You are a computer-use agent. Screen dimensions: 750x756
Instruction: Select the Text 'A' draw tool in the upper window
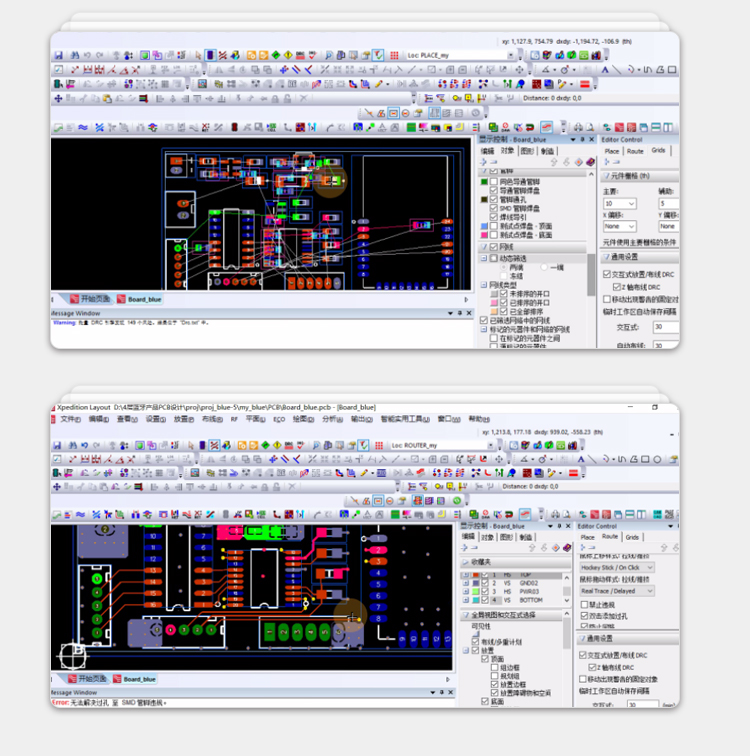coord(605,70)
